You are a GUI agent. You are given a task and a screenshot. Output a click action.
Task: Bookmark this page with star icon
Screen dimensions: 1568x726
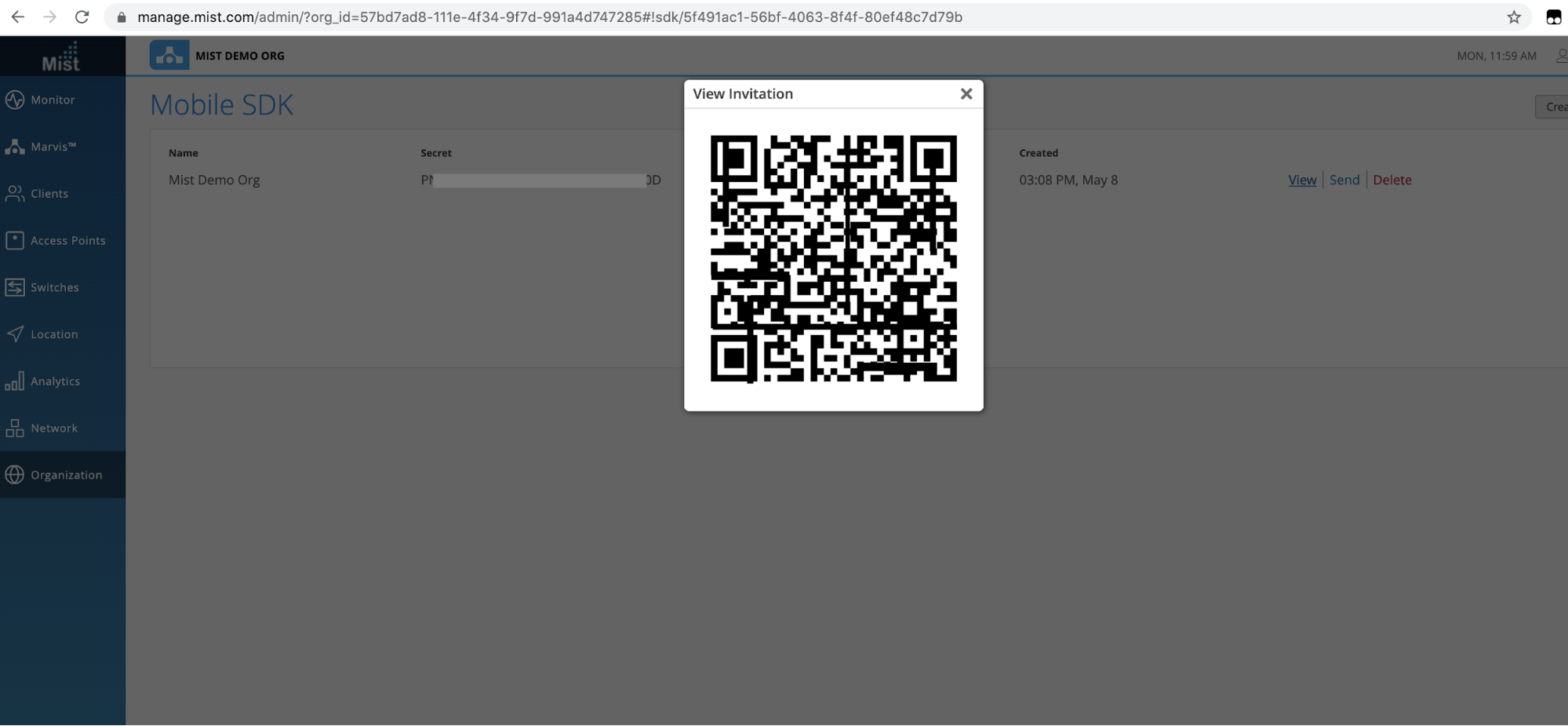(x=1513, y=17)
